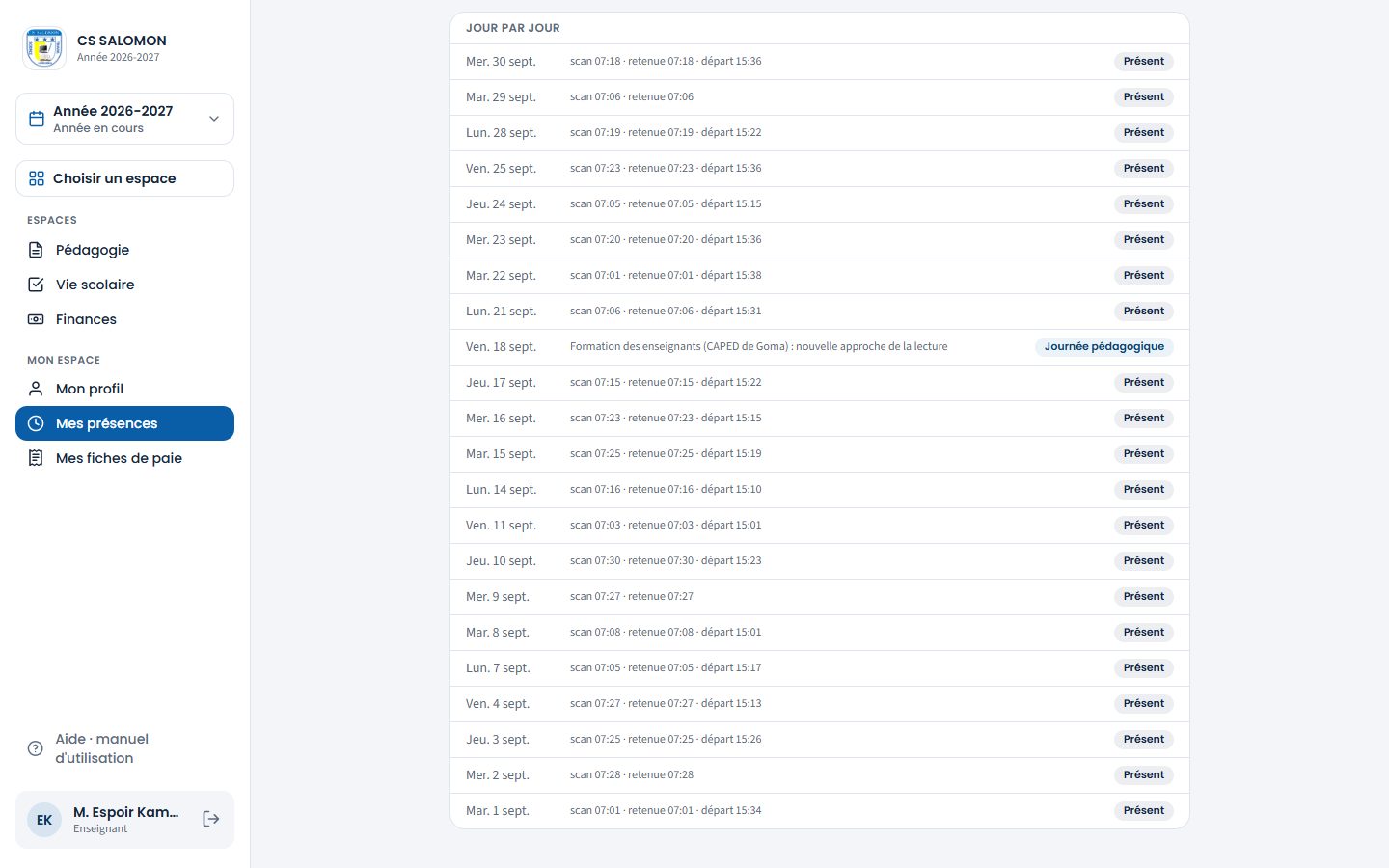Click the calendar icon beside Année 2026-2027

tap(37, 119)
